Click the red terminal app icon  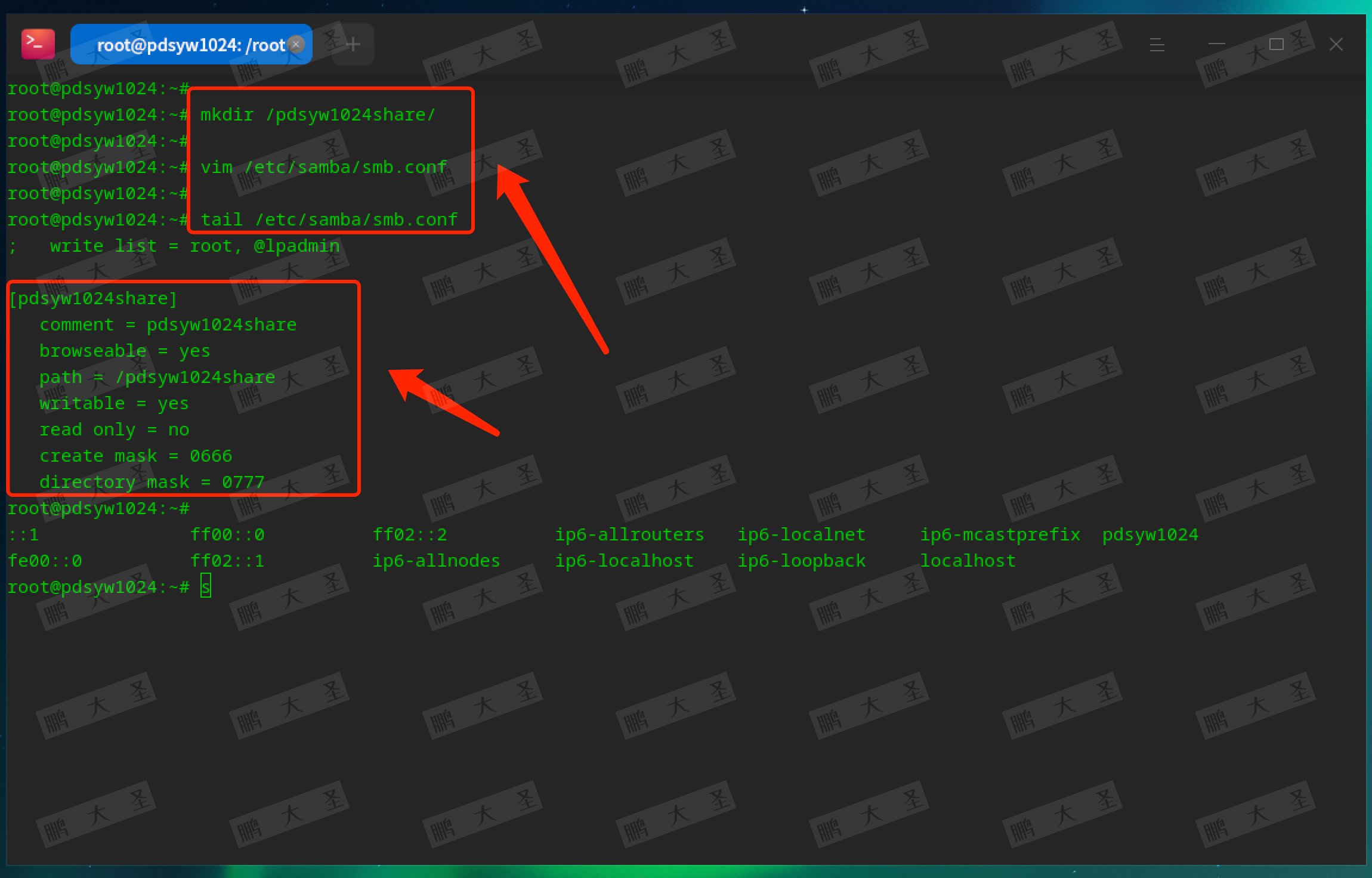tap(38, 44)
